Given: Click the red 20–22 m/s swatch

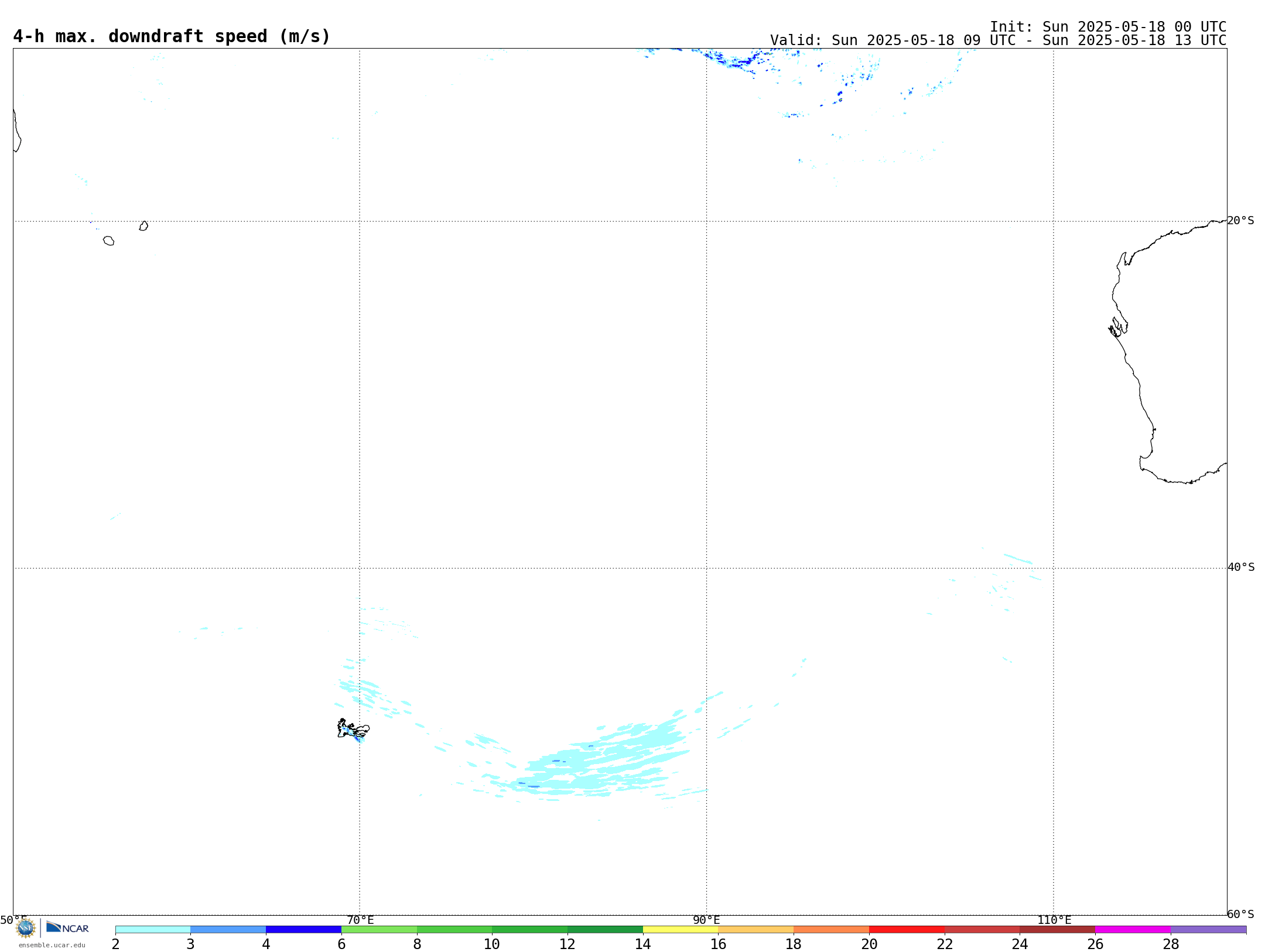Looking at the screenshot, I should (x=907, y=930).
